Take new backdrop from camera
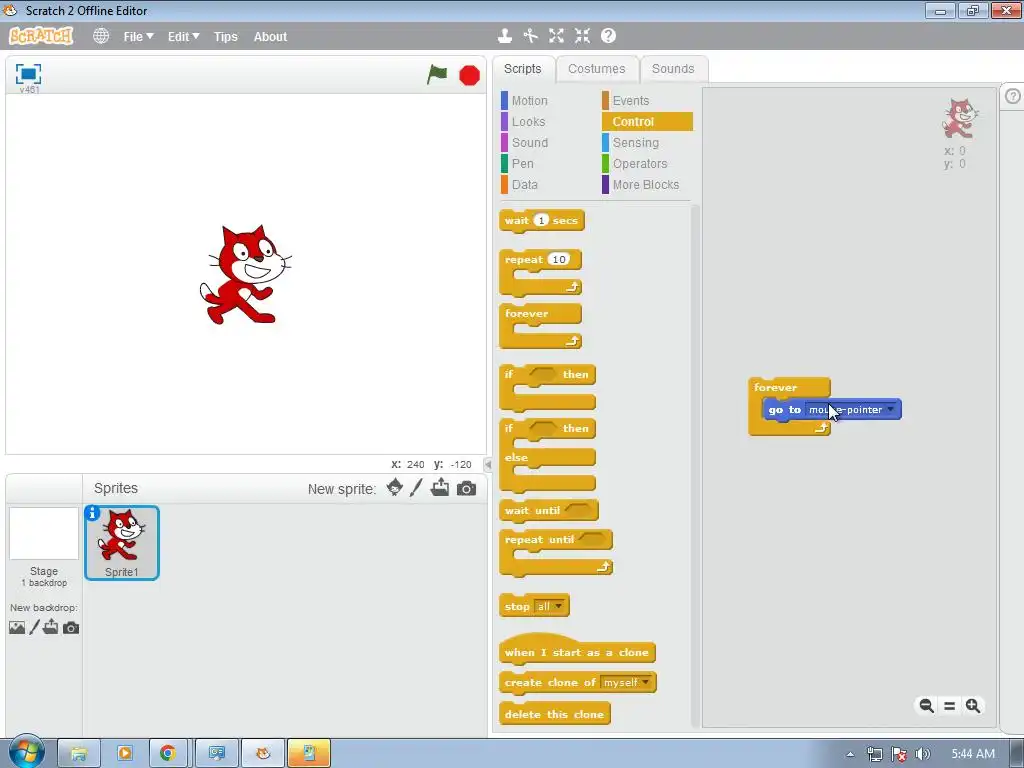Screen dimensions: 1024x768 pos(71,628)
